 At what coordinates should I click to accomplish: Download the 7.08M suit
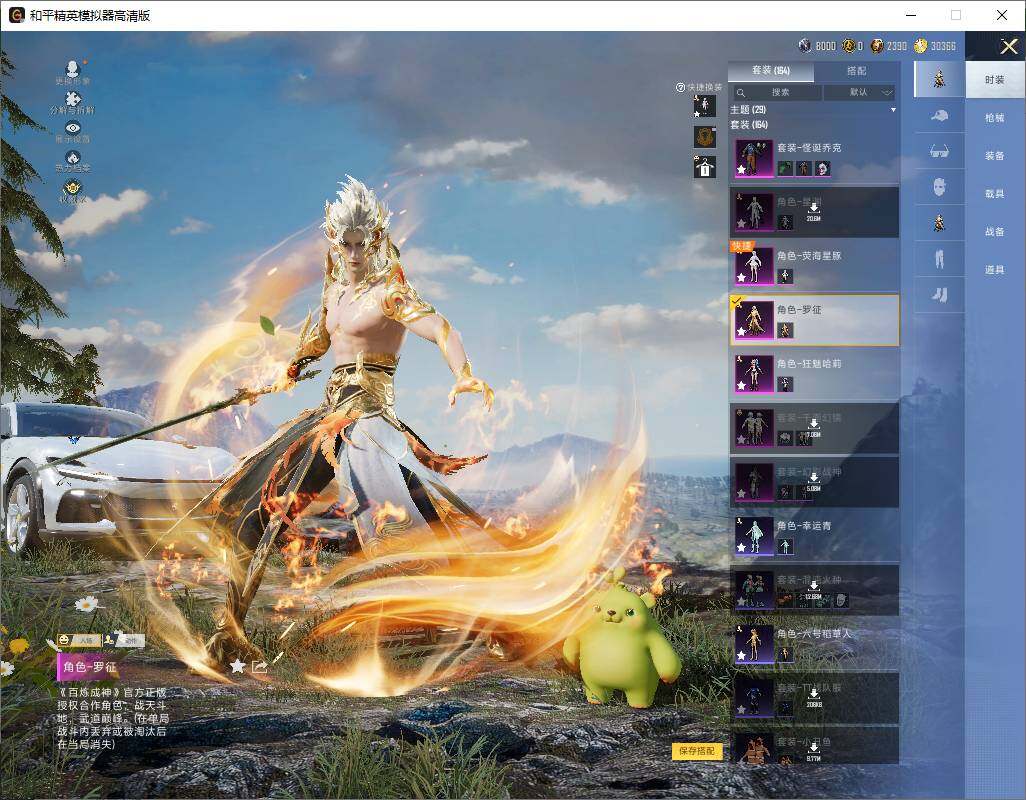point(813,428)
